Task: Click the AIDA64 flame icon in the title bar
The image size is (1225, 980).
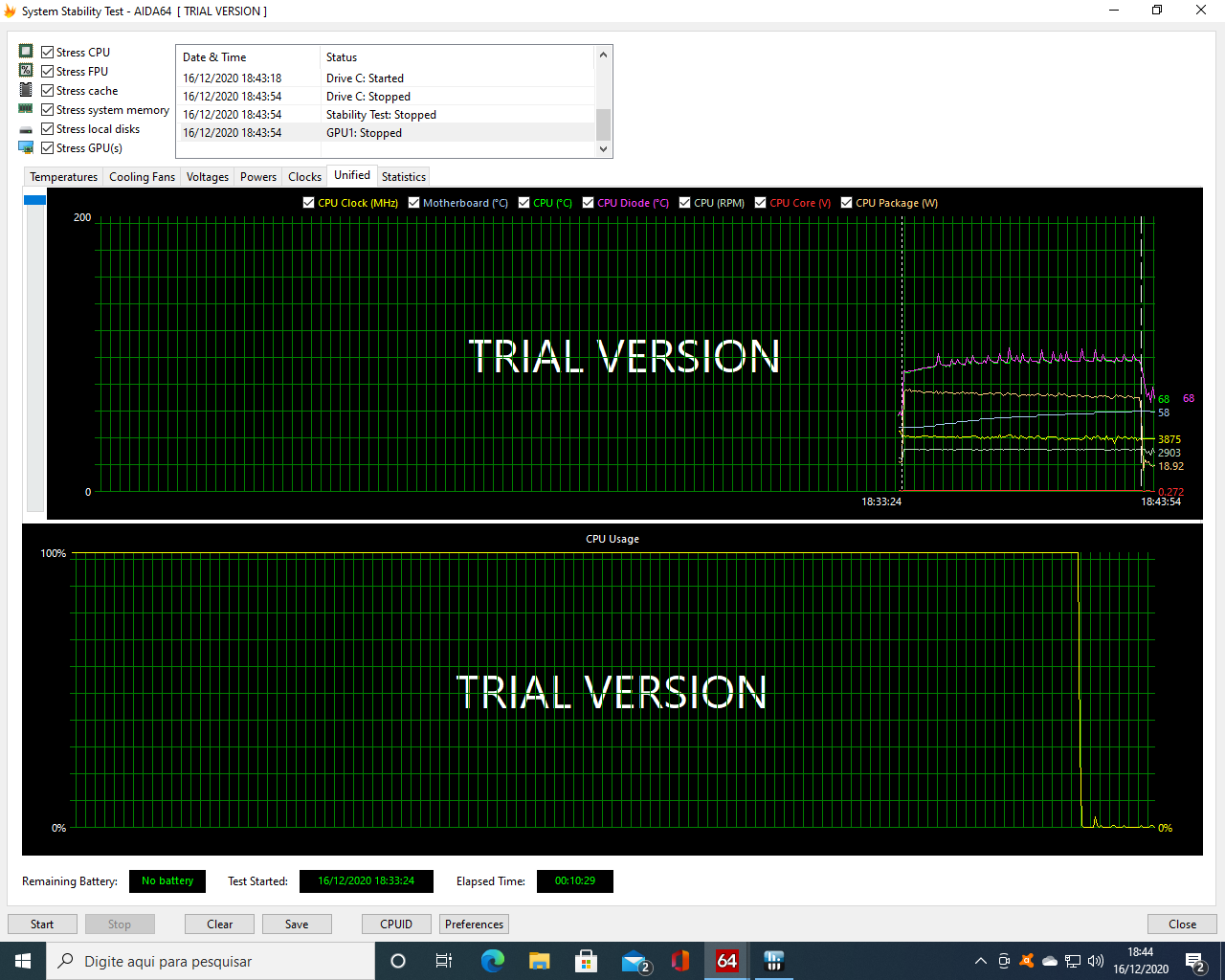Action: 11,11
